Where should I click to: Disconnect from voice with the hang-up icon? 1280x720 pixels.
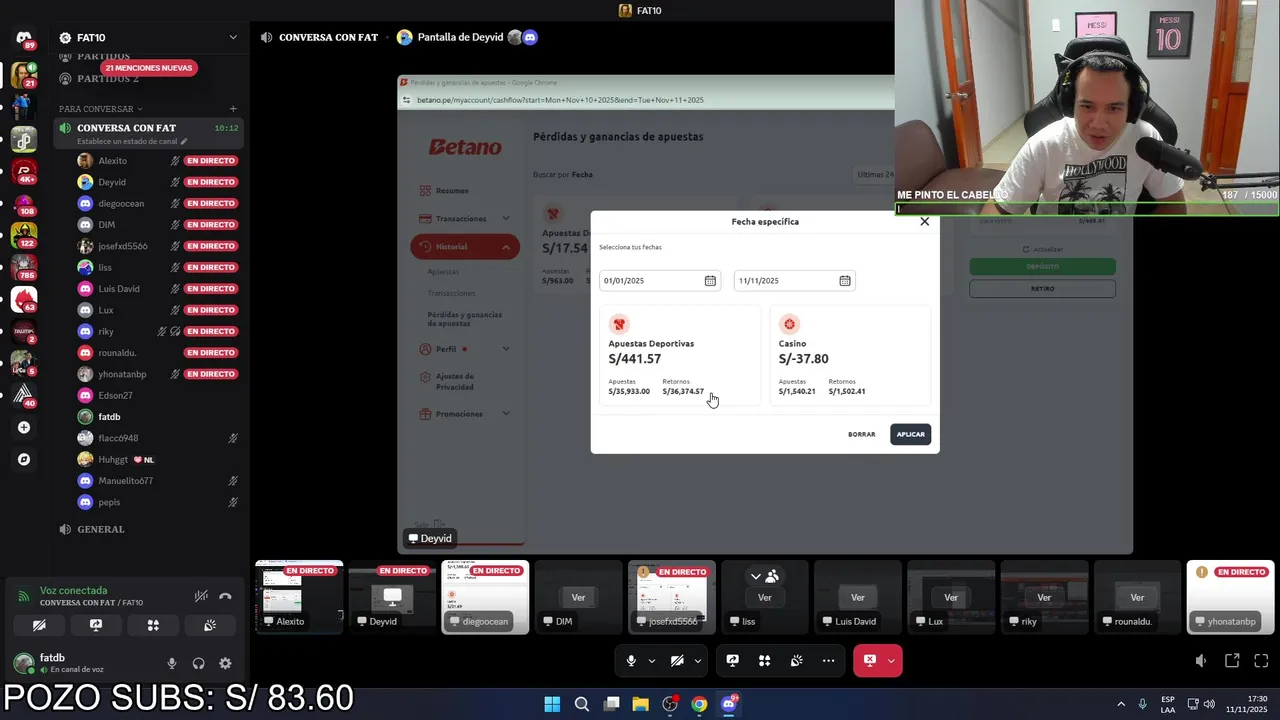coord(225,596)
